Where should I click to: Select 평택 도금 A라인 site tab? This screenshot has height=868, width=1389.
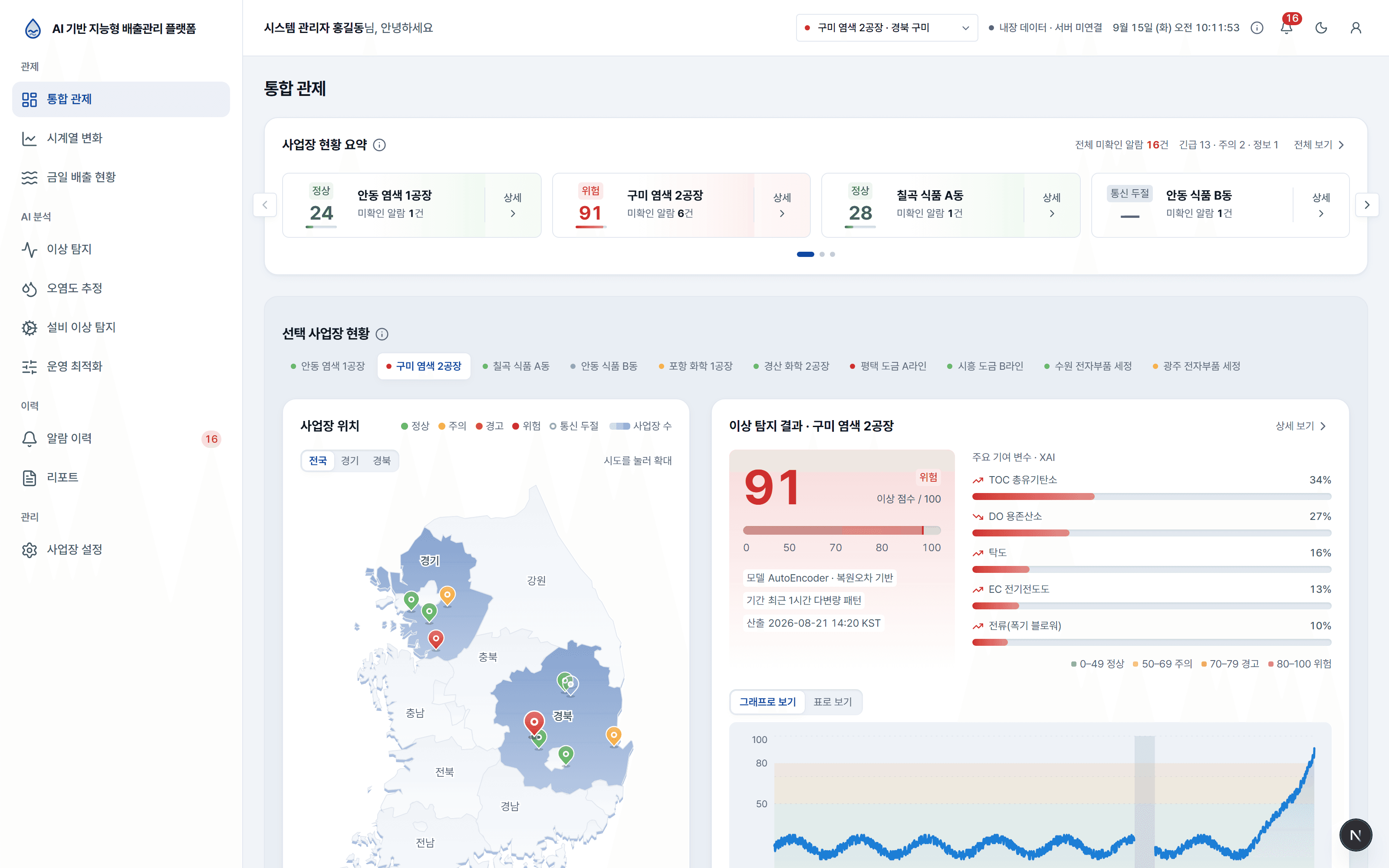[x=888, y=366]
